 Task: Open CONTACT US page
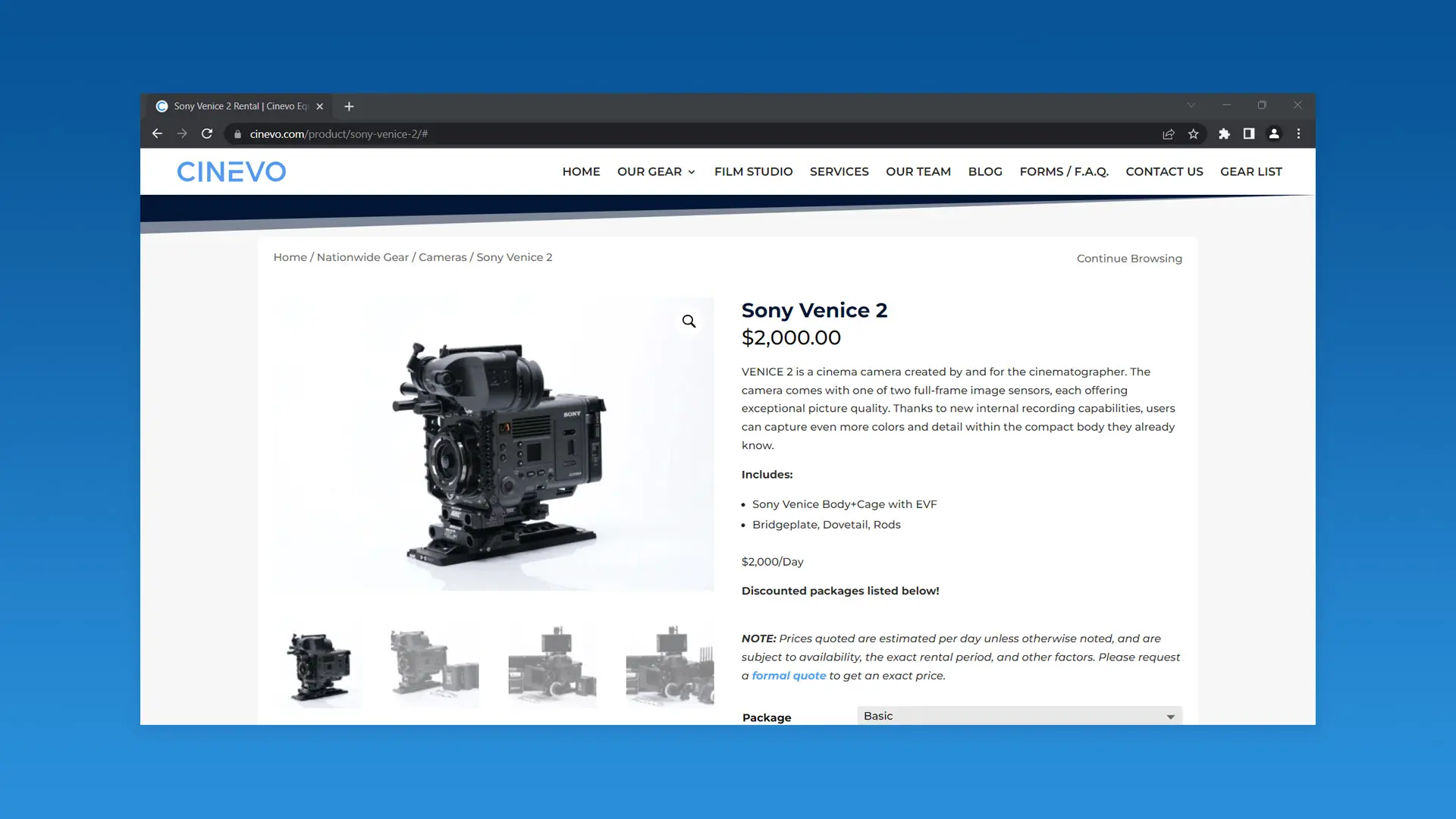[x=1164, y=171]
